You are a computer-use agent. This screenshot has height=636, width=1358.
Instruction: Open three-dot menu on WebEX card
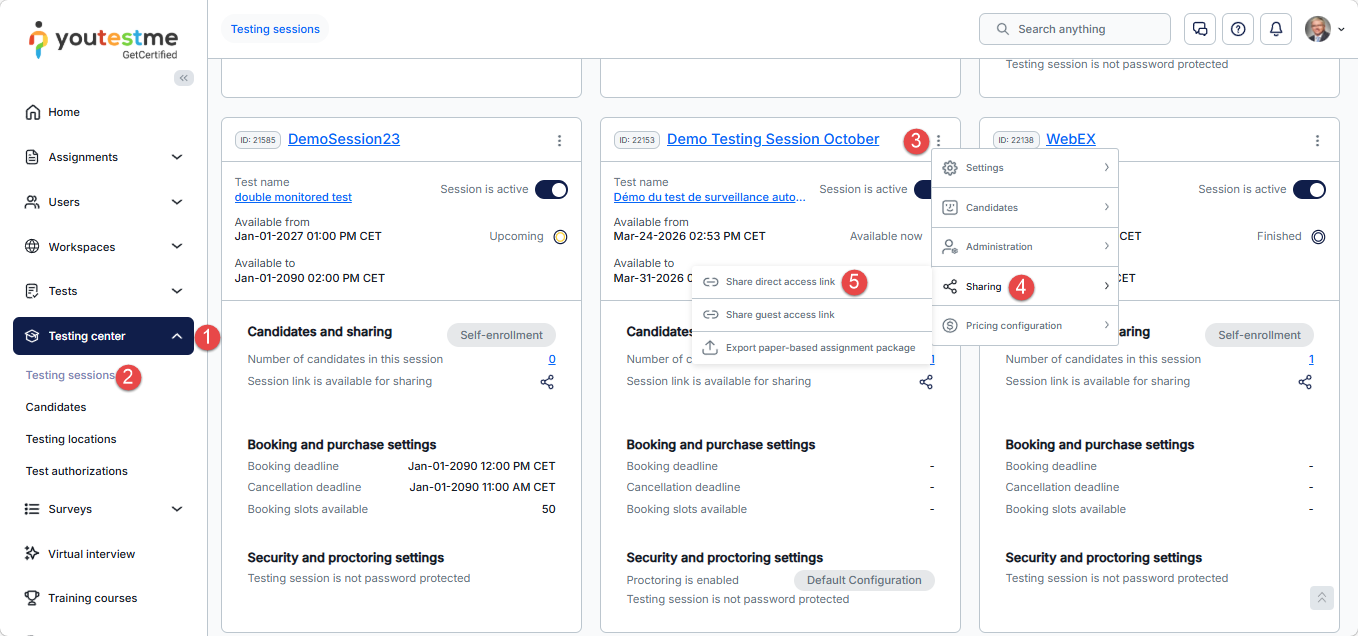[1317, 141]
